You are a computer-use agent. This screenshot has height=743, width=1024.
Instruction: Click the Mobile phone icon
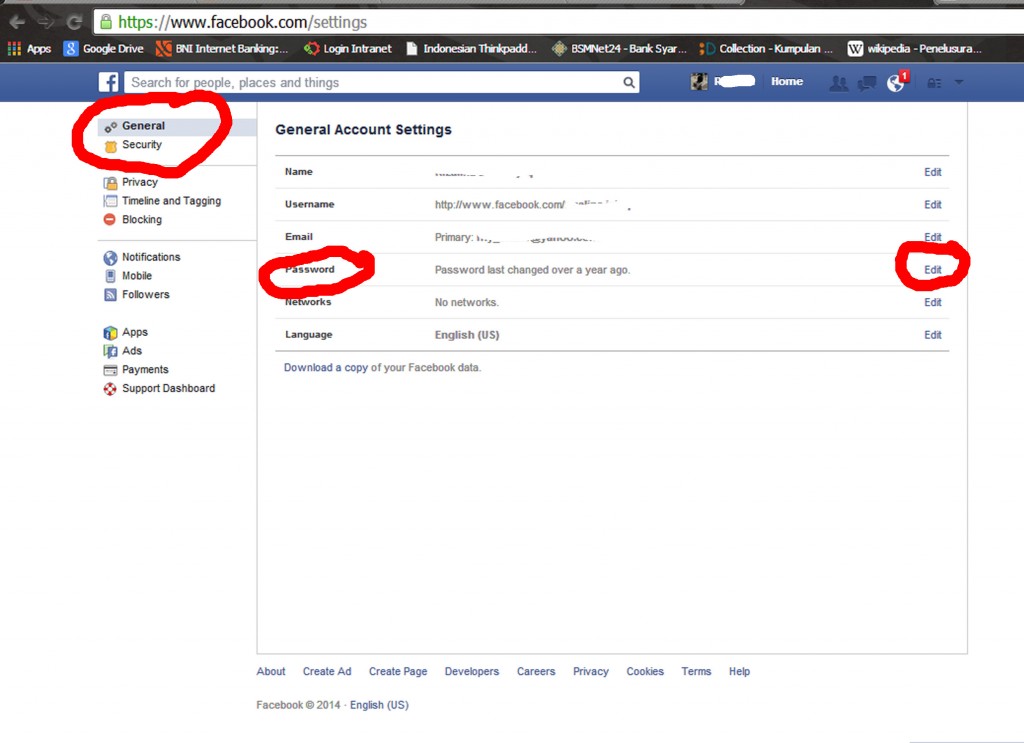[110, 276]
